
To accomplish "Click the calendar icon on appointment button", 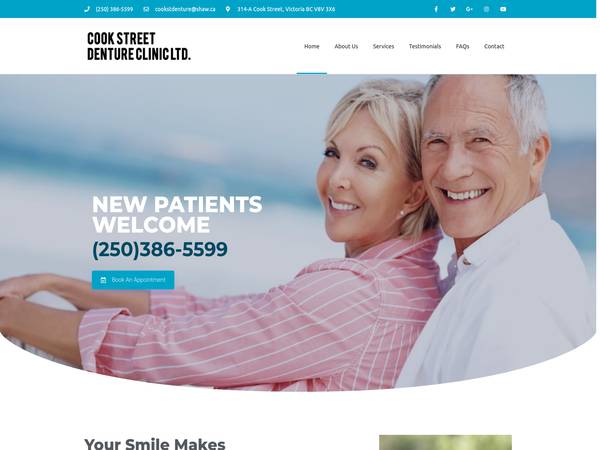I will click(103, 280).
